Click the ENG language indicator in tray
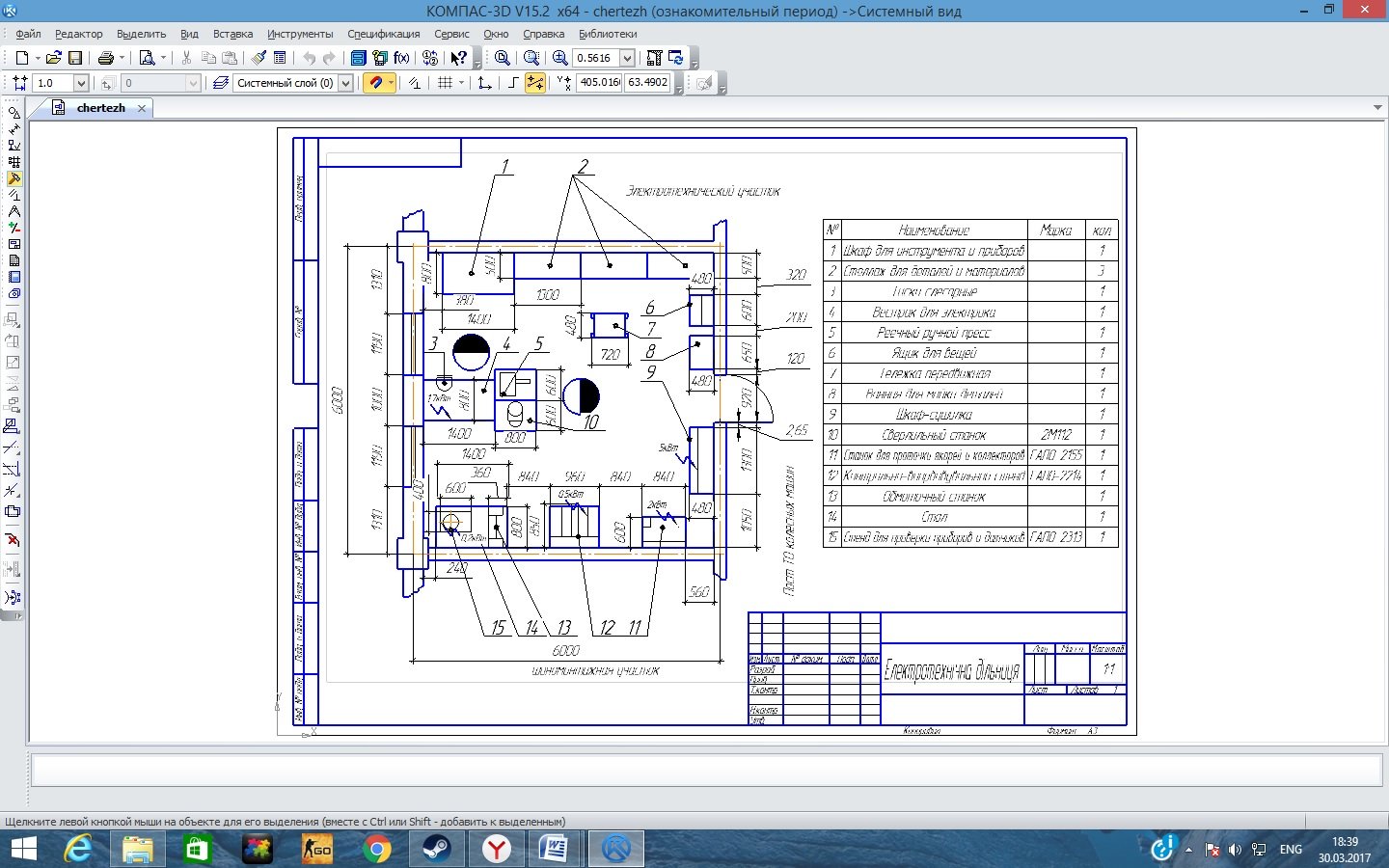The height and width of the screenshot is (868, 1389). pyautogui.click(x=1291, y=850)
